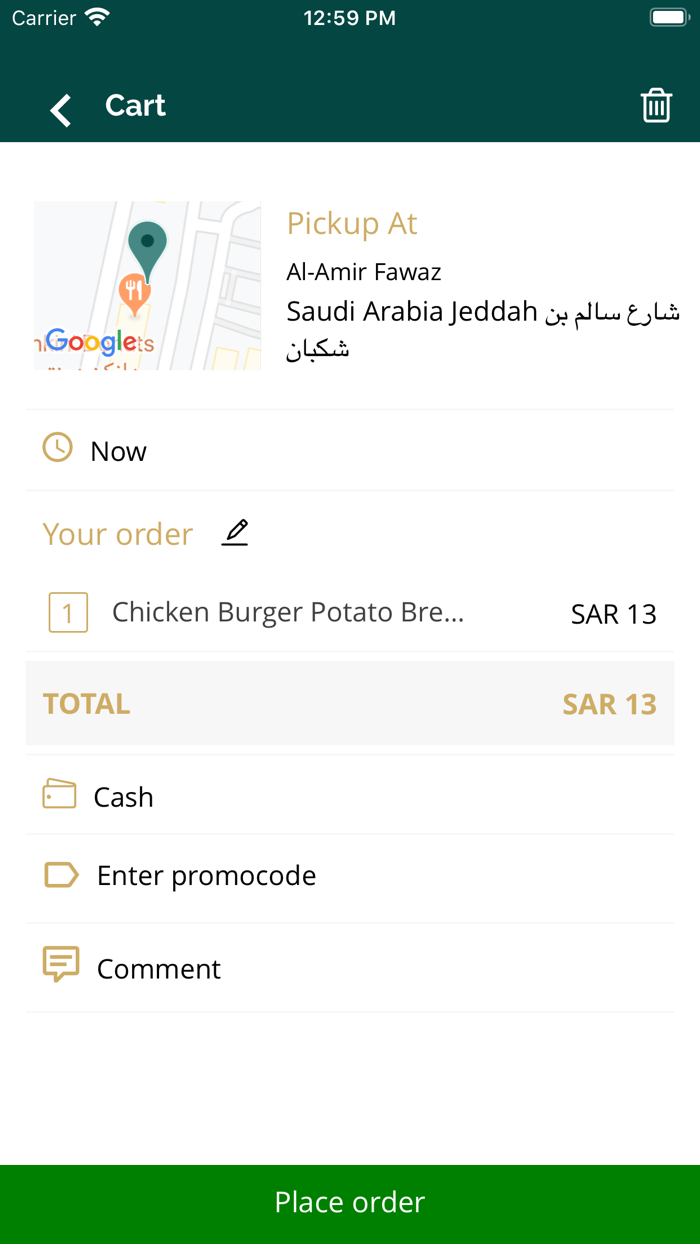The image size is (700, 1244).
Task: Select the wallet icon beside Cash
Action: [58, 794]
